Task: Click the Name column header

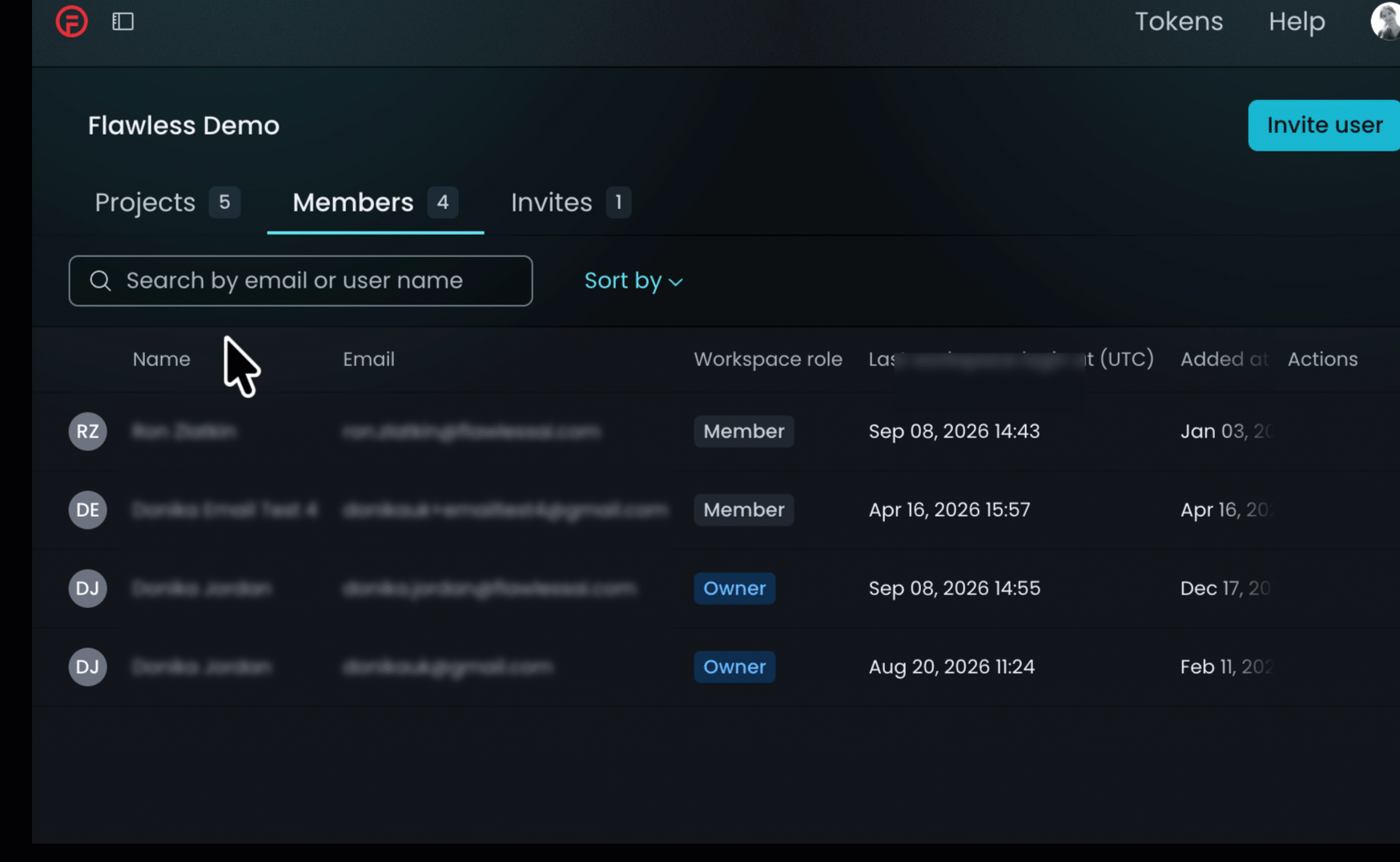Action: [x=162, y=359]
